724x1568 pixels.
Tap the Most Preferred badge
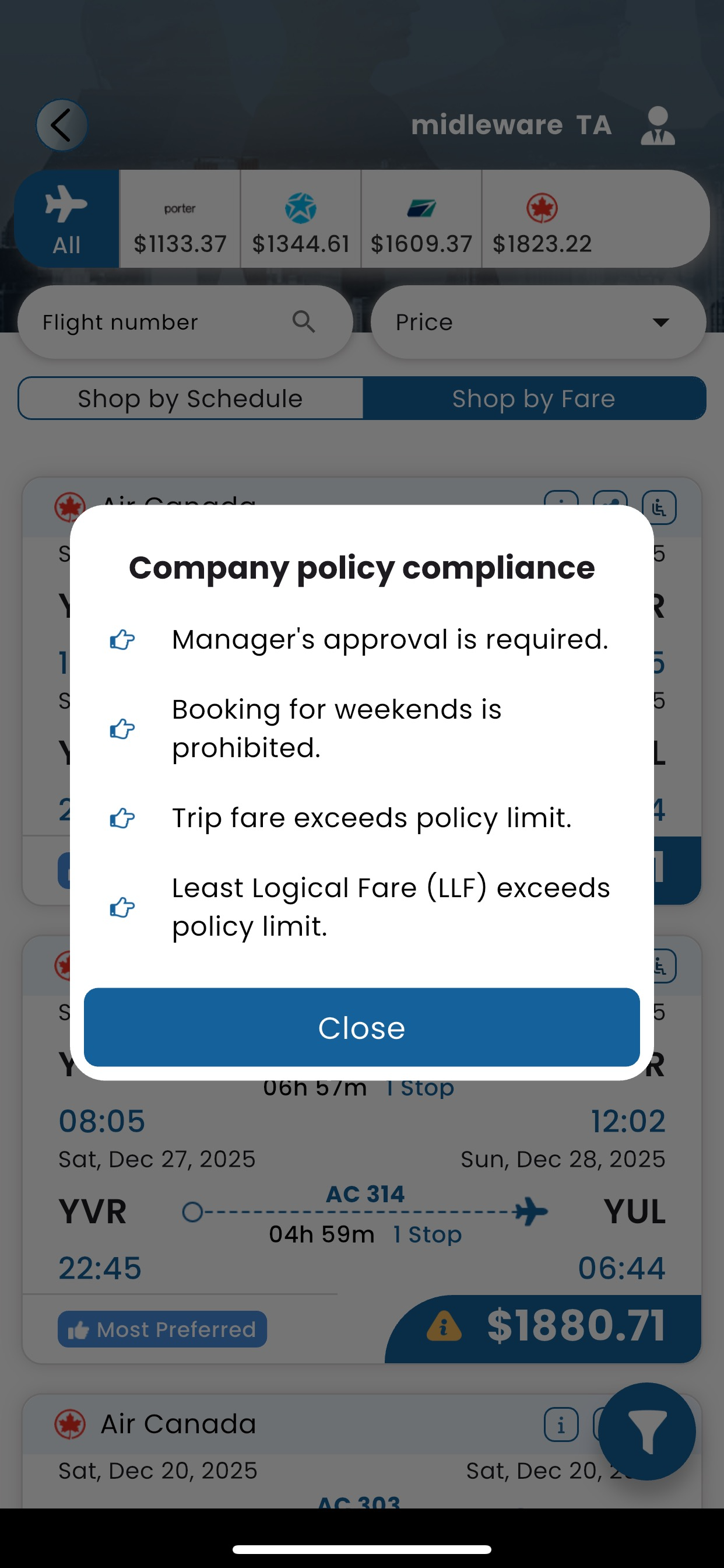pos(162,1329)
